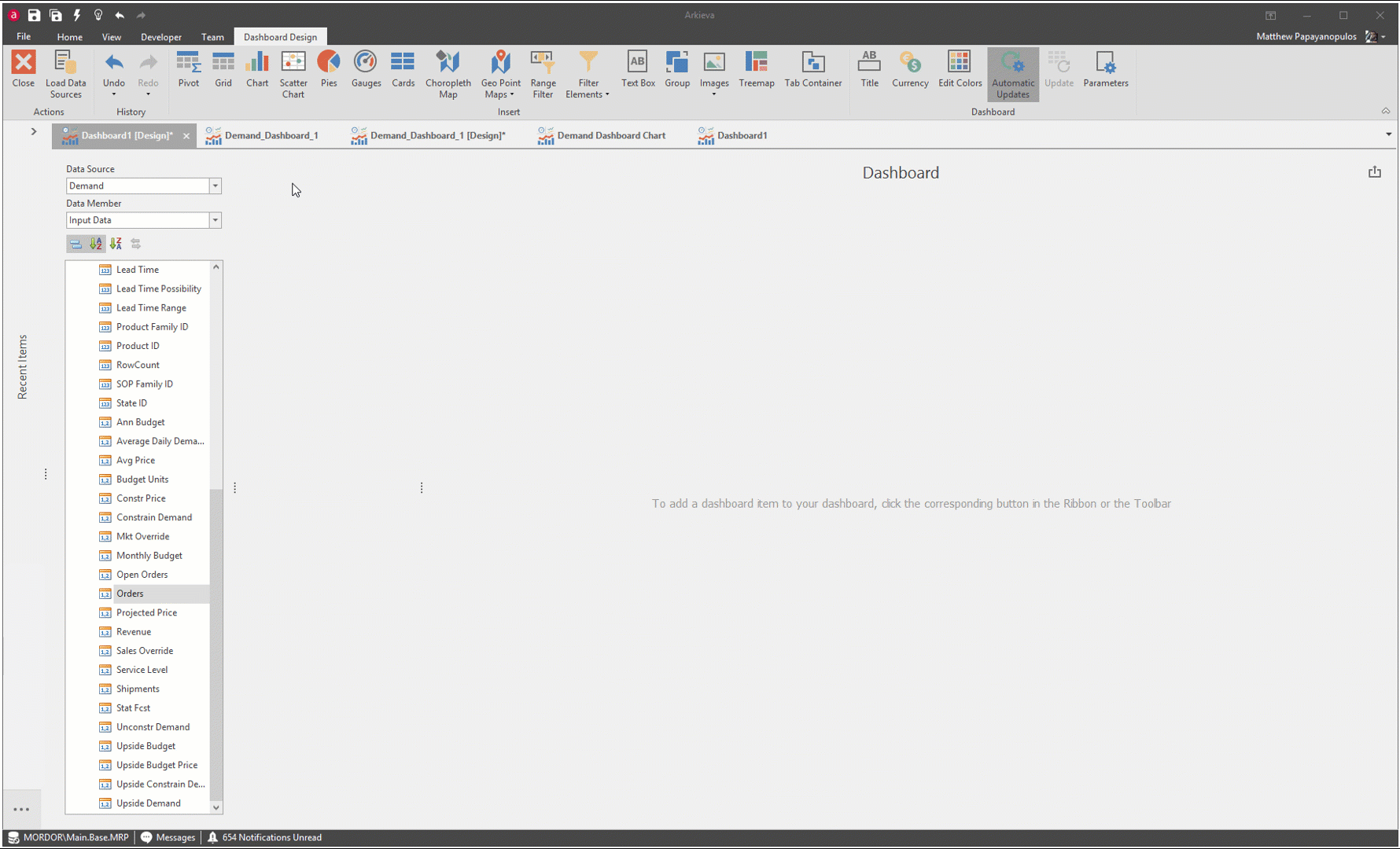
Task: Open the Images dropdown
Action: (714, 75)
